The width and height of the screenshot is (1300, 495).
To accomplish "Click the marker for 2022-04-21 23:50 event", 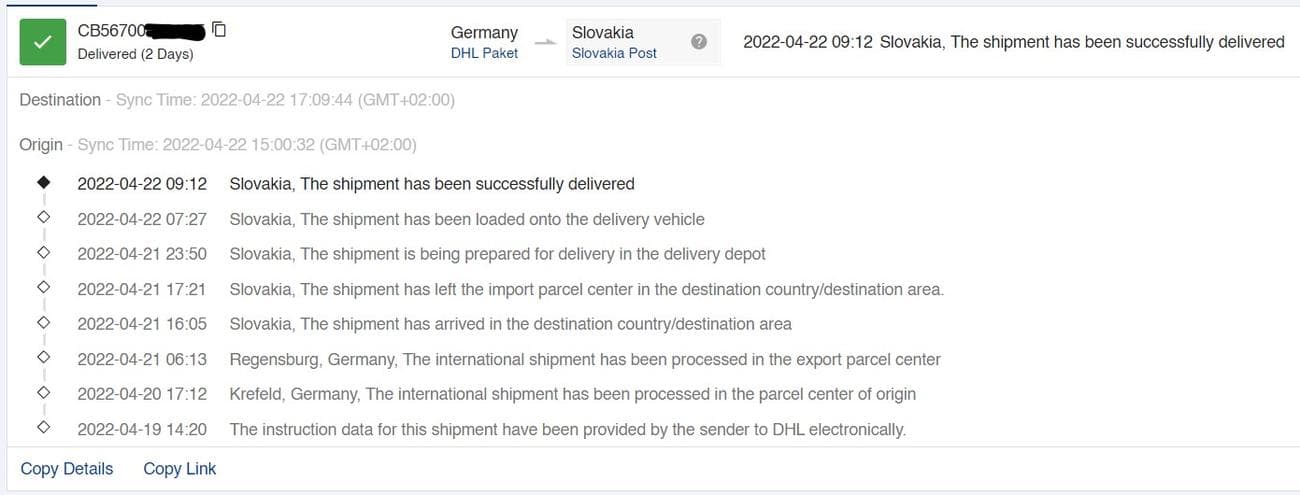I will [43, 254].
